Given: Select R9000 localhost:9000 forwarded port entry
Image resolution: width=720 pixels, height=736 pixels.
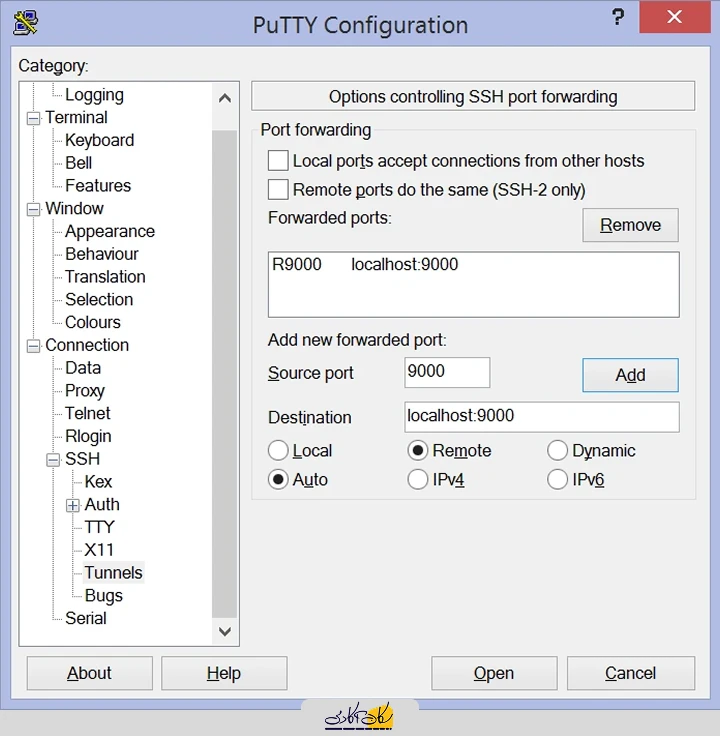Looking at the screenshot, I should pos(365,265).
